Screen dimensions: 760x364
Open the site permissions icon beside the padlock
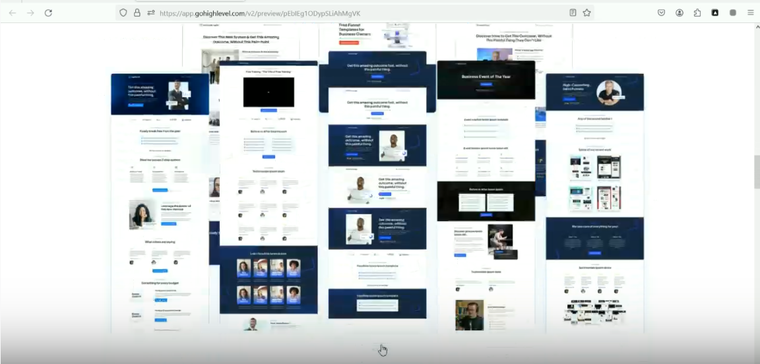coord(151,13)
